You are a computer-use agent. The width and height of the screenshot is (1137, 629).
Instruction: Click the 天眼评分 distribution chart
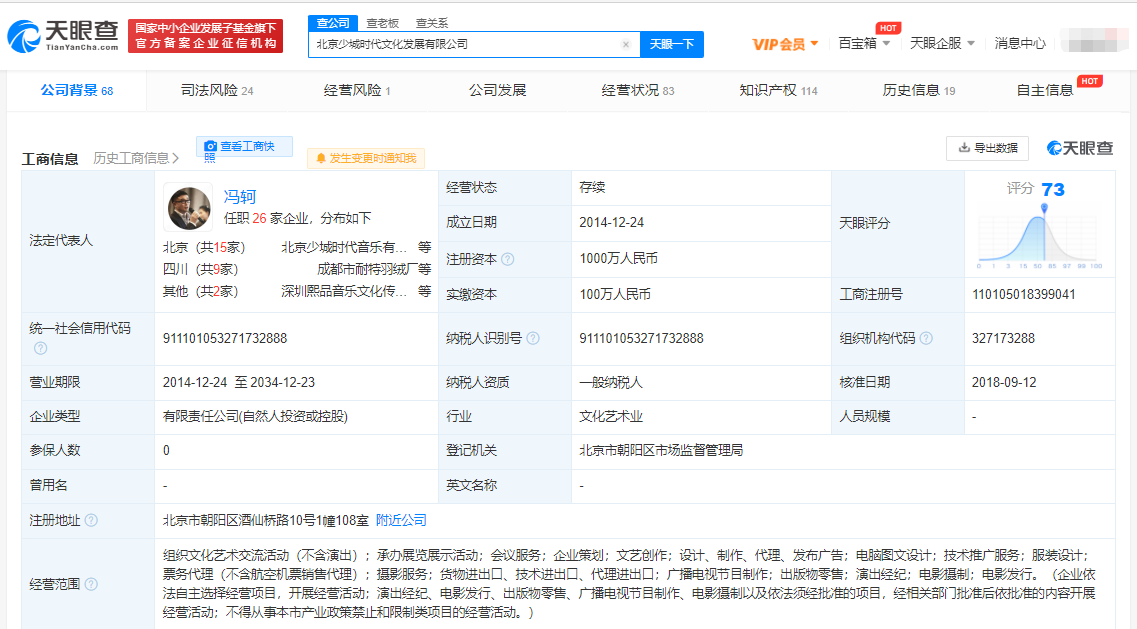(x=1040, y=237)
